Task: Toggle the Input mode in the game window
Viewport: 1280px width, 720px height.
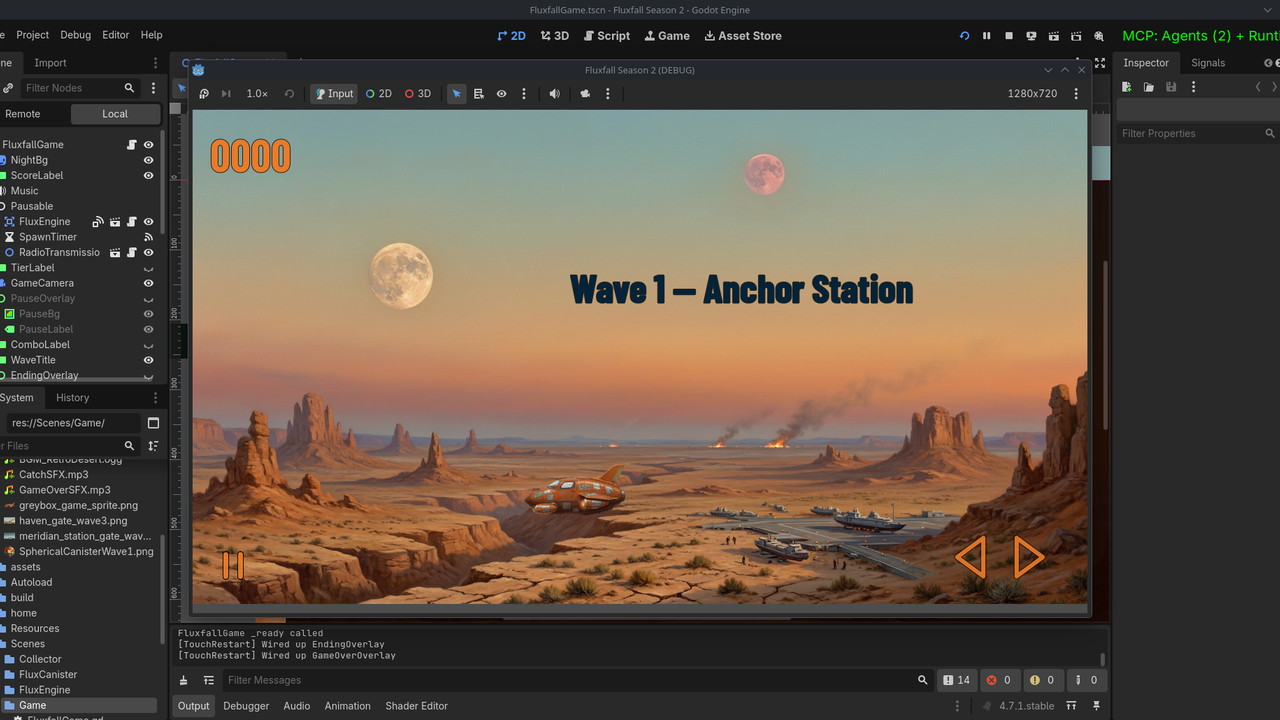Action: click(334, 94)
